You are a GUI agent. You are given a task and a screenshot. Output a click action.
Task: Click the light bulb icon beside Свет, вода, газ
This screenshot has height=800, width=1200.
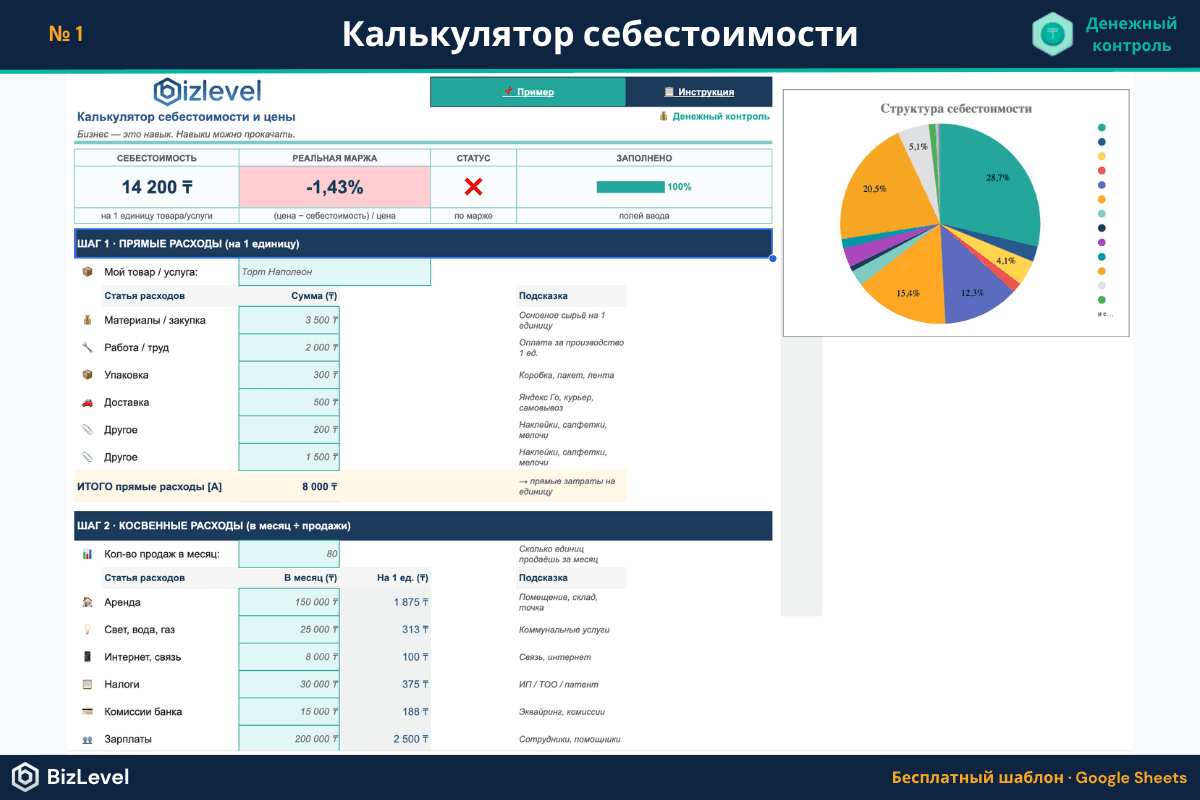coord(89,629)
